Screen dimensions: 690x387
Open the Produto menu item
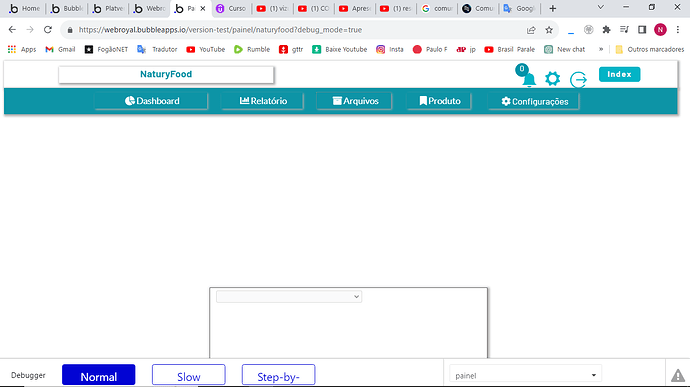point(439,101)
